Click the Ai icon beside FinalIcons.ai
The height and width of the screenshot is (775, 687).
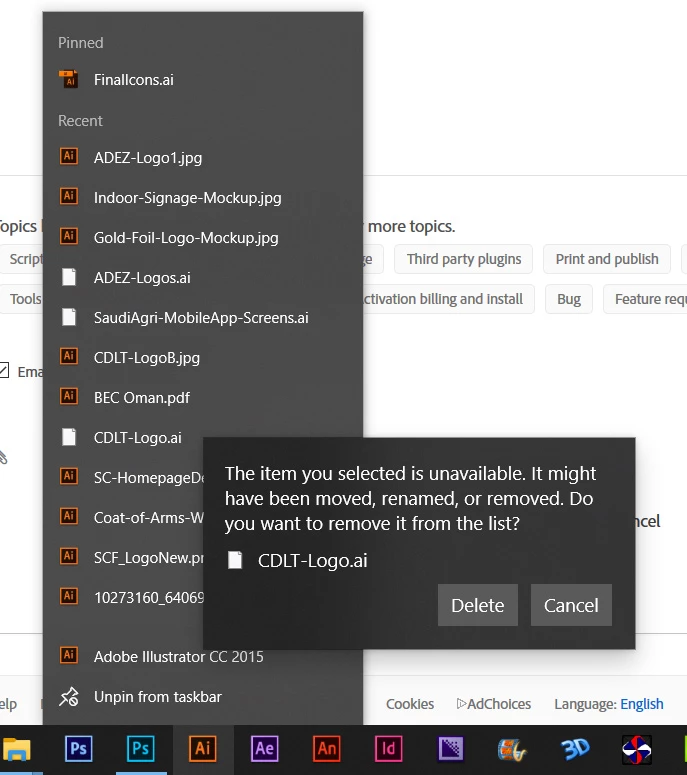pos(69,79)
